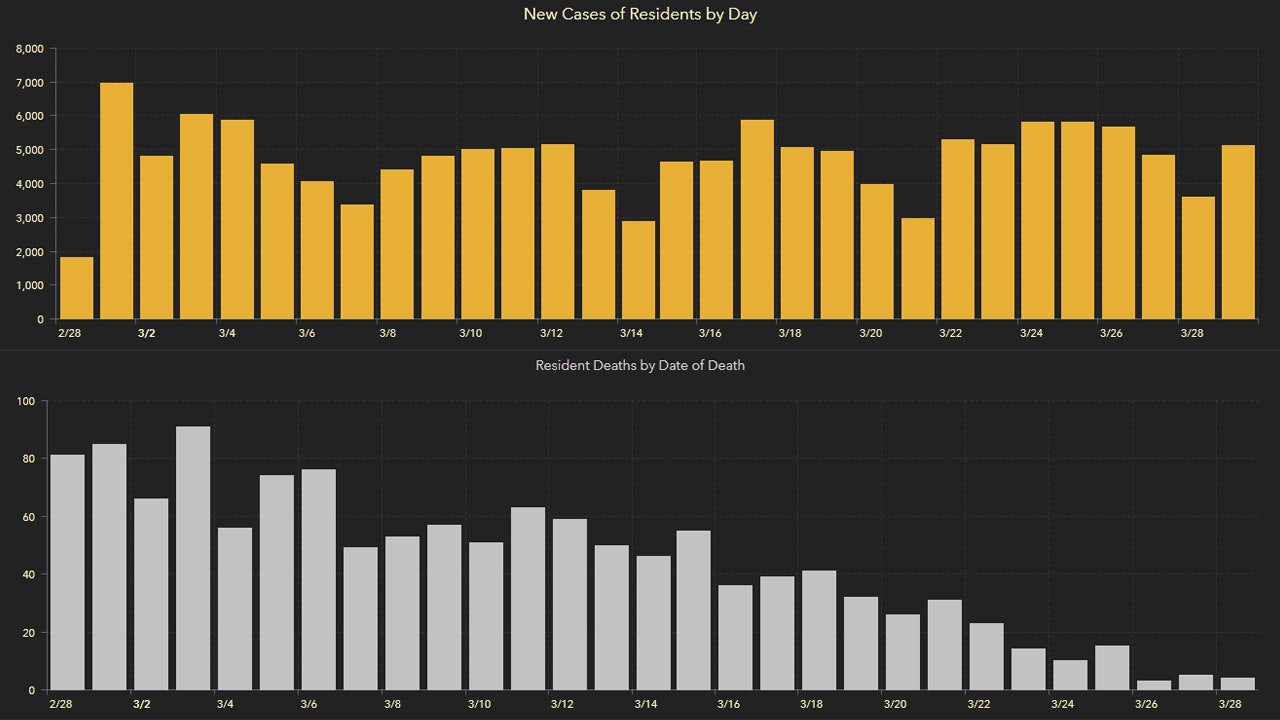Click the 100 y-axis label in deaths chart

26,401
